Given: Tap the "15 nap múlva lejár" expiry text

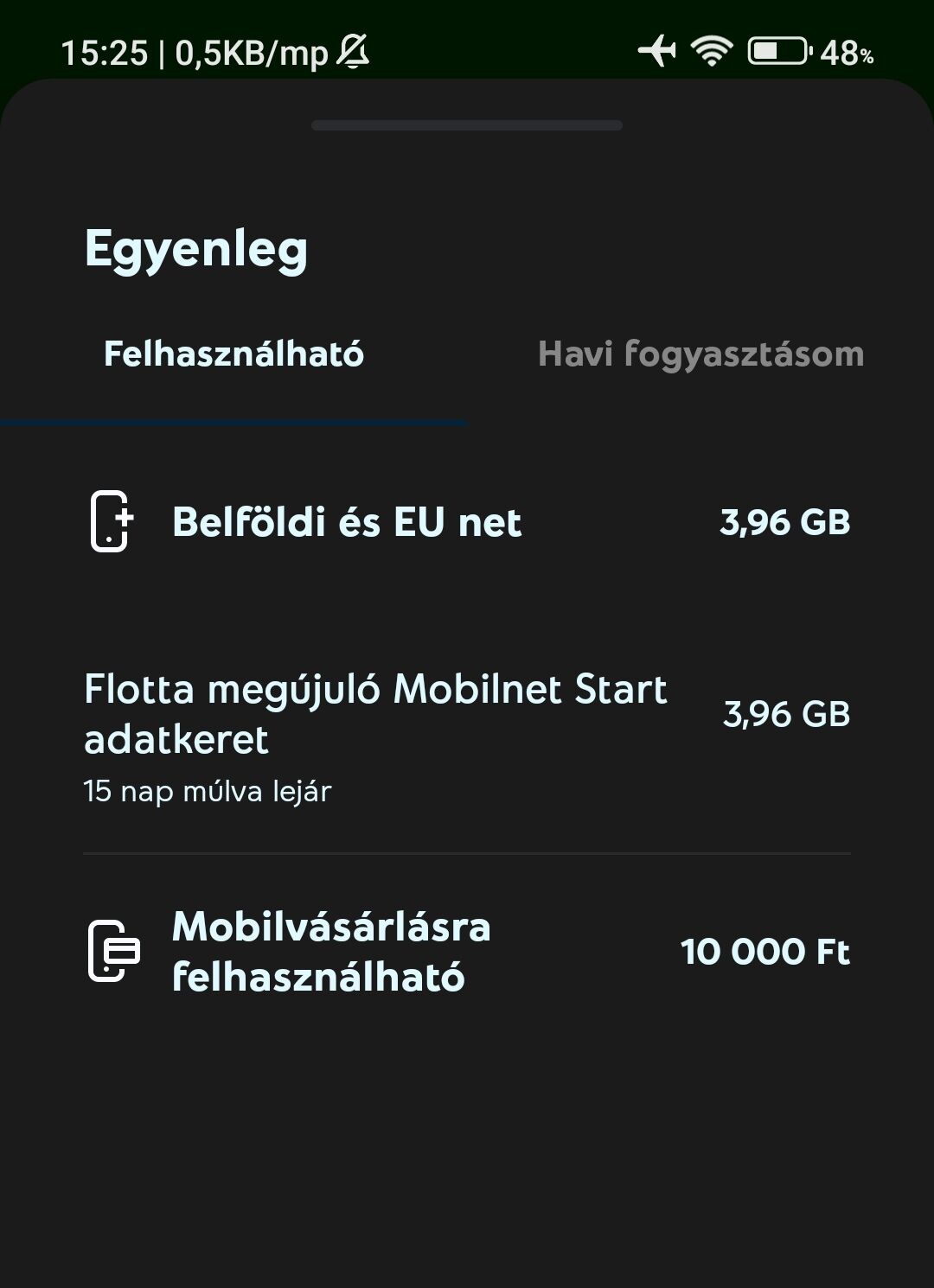Looking at the screenshot, I should (x=208, y=791).
